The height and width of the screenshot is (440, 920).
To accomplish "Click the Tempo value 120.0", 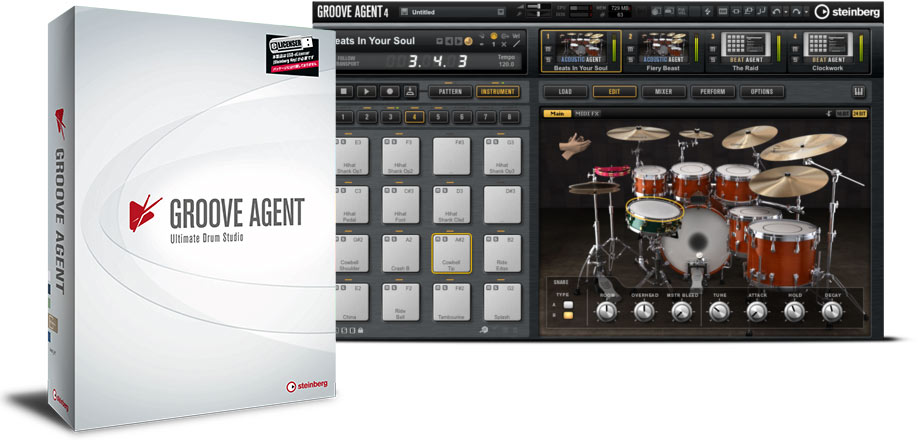I will (x=506, y=66).
